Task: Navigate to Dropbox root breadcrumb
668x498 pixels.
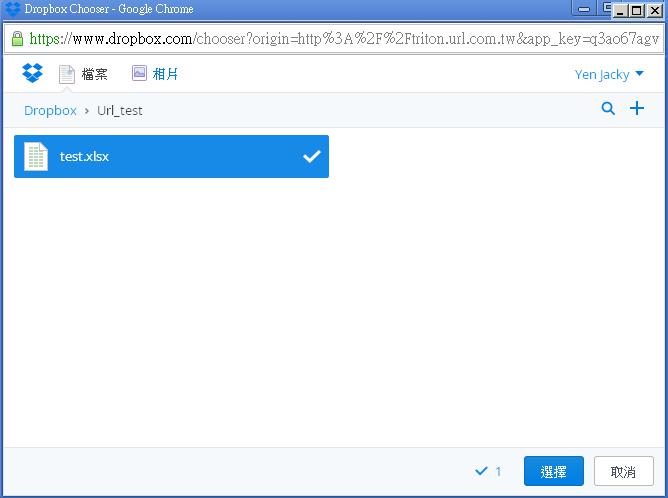Action: [50, 110]
